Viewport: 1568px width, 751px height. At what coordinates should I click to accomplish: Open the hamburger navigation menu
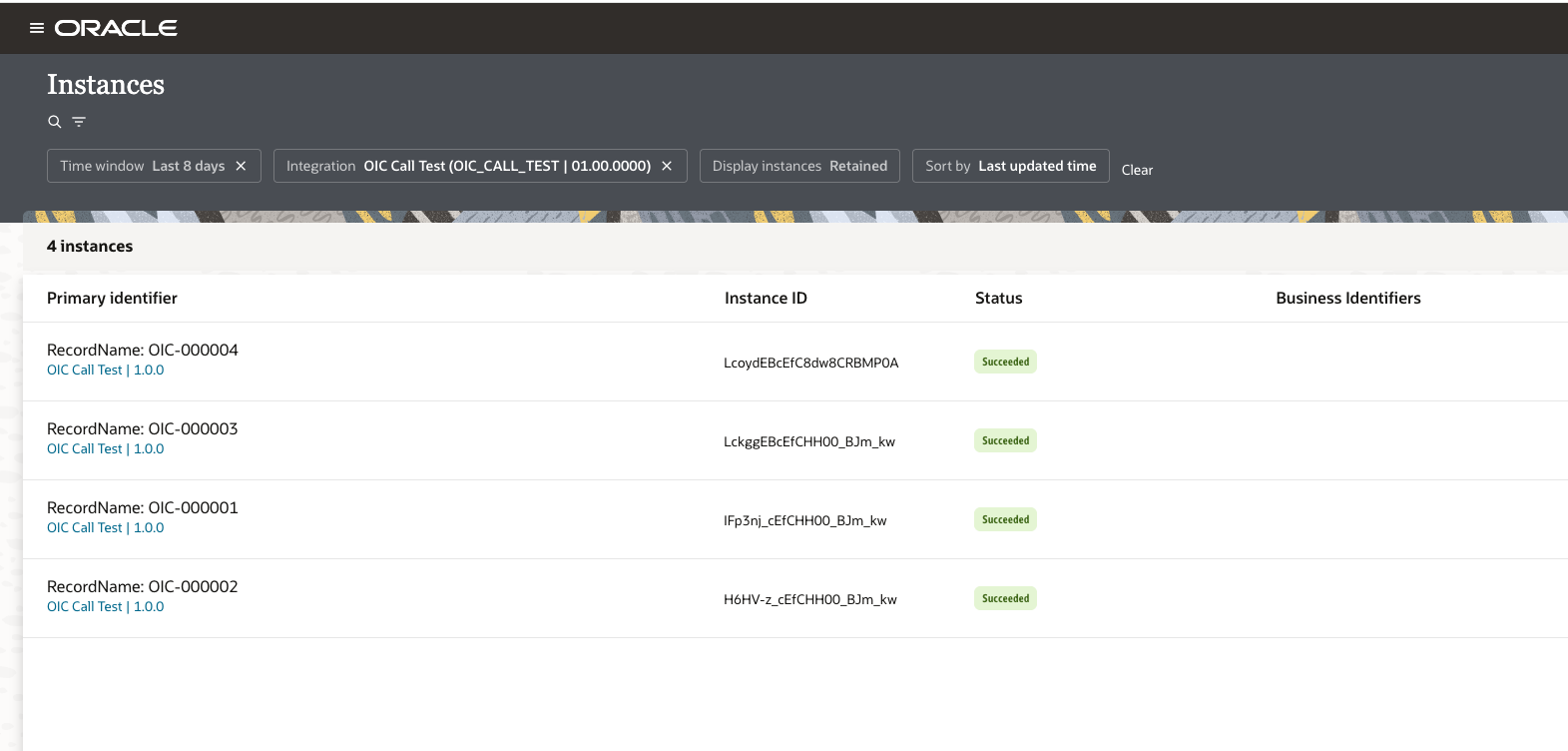[37, 28]
